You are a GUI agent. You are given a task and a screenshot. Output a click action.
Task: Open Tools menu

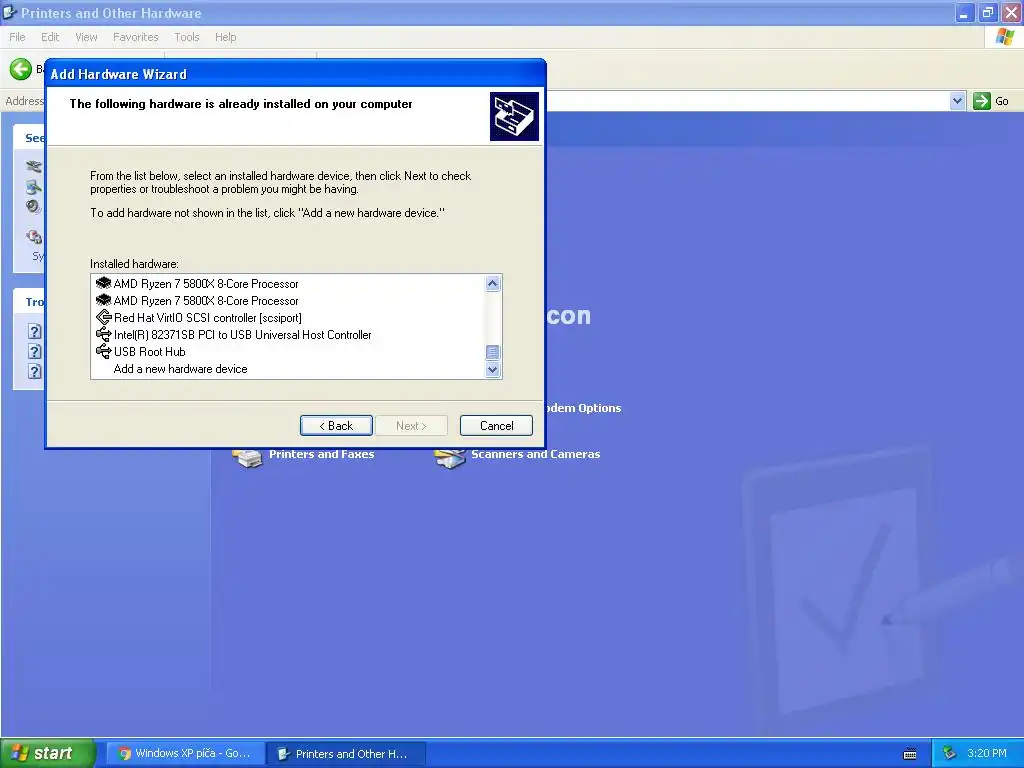pyautogui.click(x=187, y=37)
